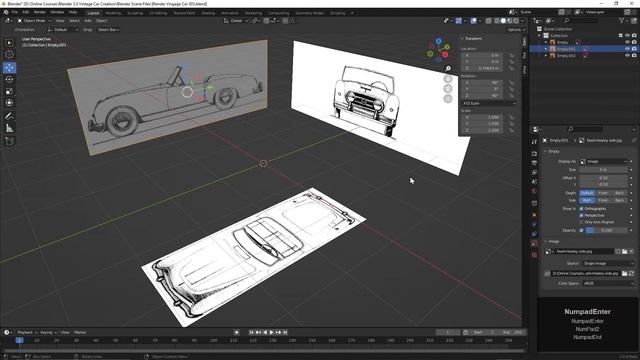Switch to wireframe viewport shading
Viewport: 640px width, 360px height.
click(497, 20)
